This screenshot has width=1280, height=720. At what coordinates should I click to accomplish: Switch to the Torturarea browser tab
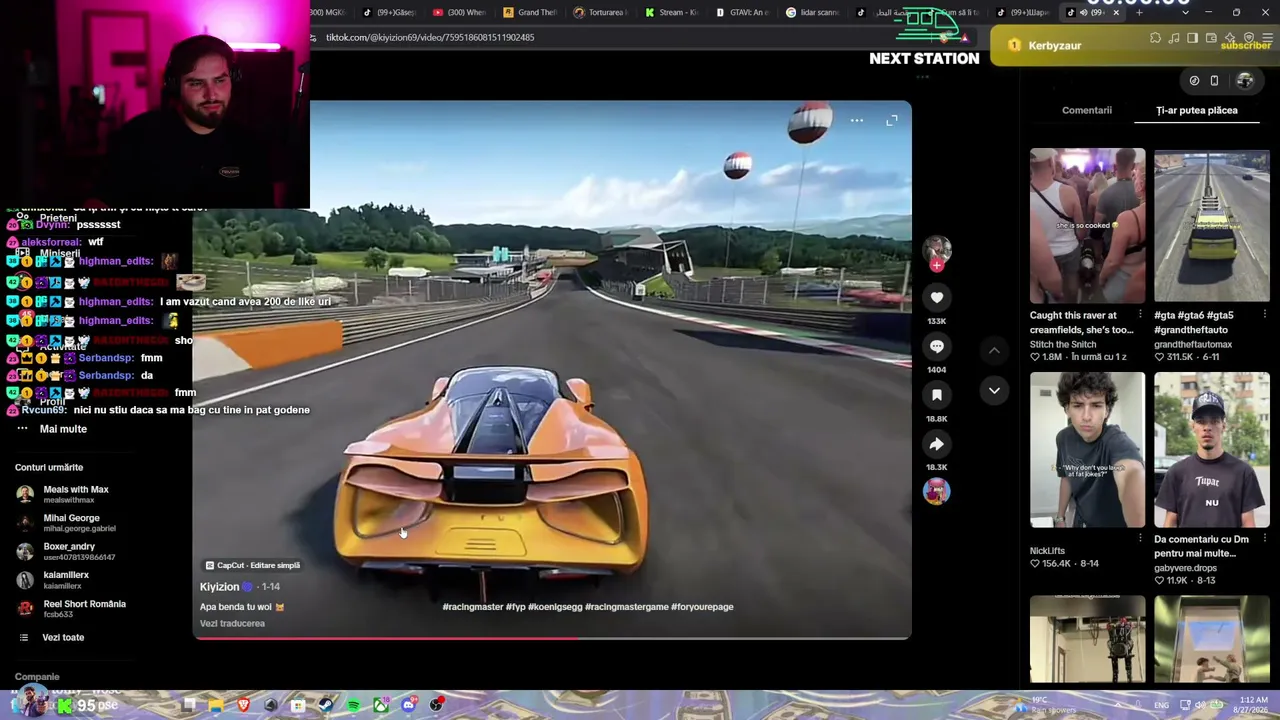[601, 13]
